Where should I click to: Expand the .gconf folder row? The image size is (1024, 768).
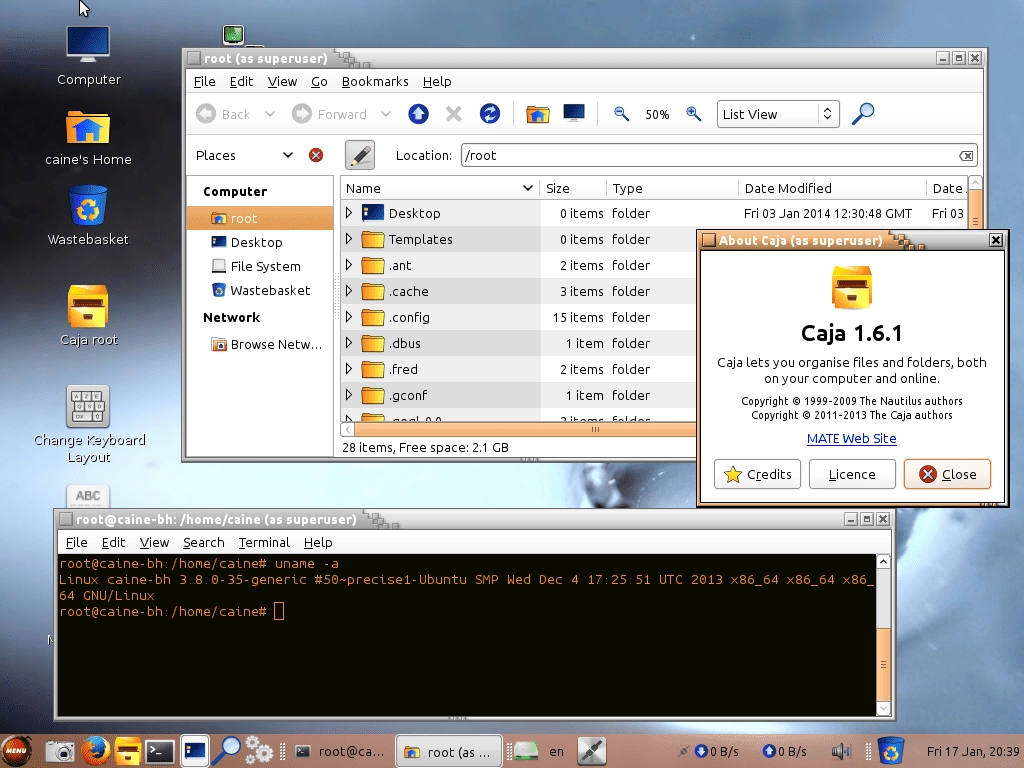[x=349, y=395]
